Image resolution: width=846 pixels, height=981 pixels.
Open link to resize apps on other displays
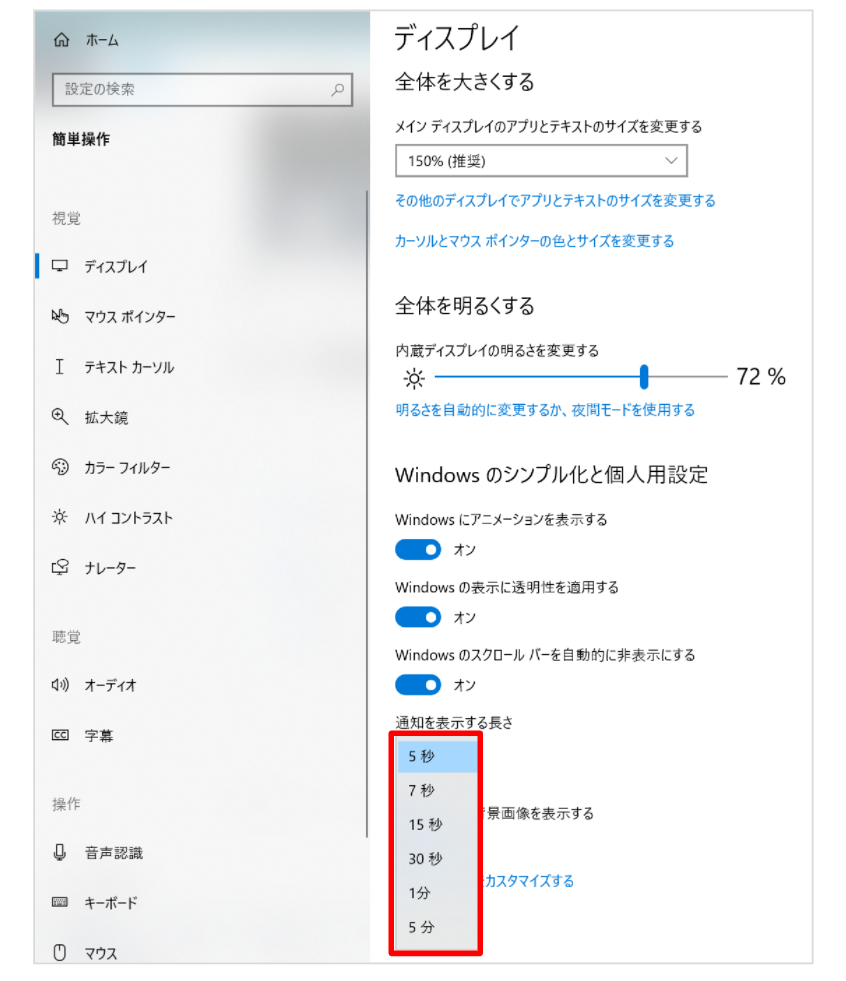[555, 201]
